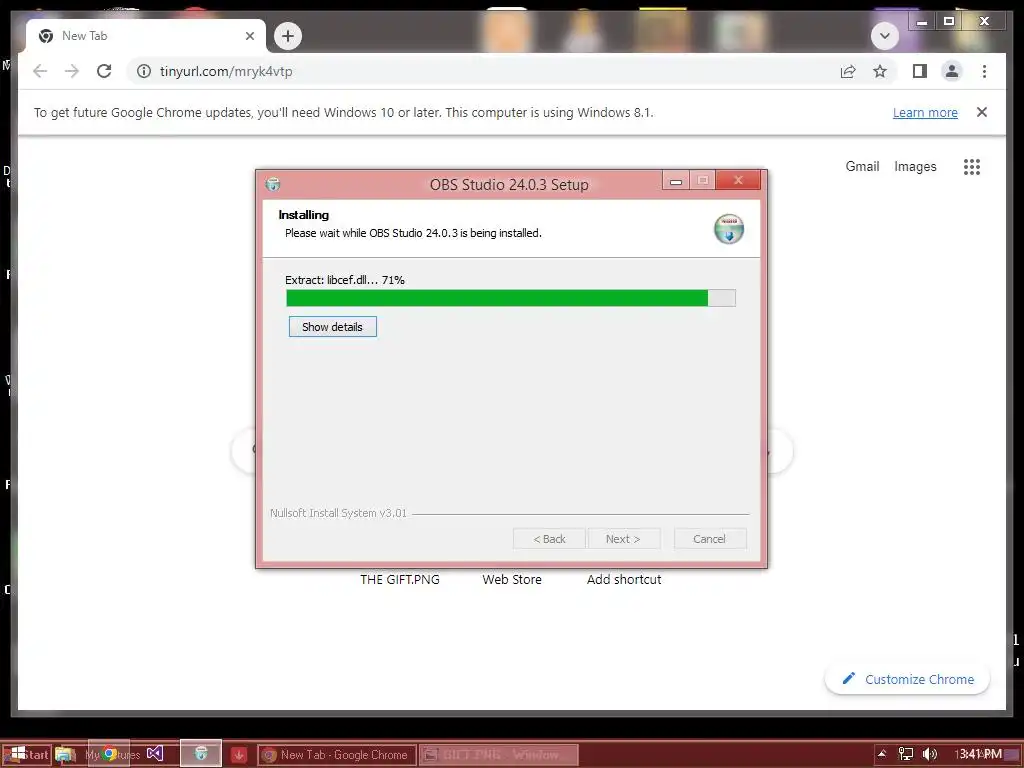The width and height of the screenshot is (1024, 768).
Task: Toggle the Chrome side panel icon
Action: (920, 71)
